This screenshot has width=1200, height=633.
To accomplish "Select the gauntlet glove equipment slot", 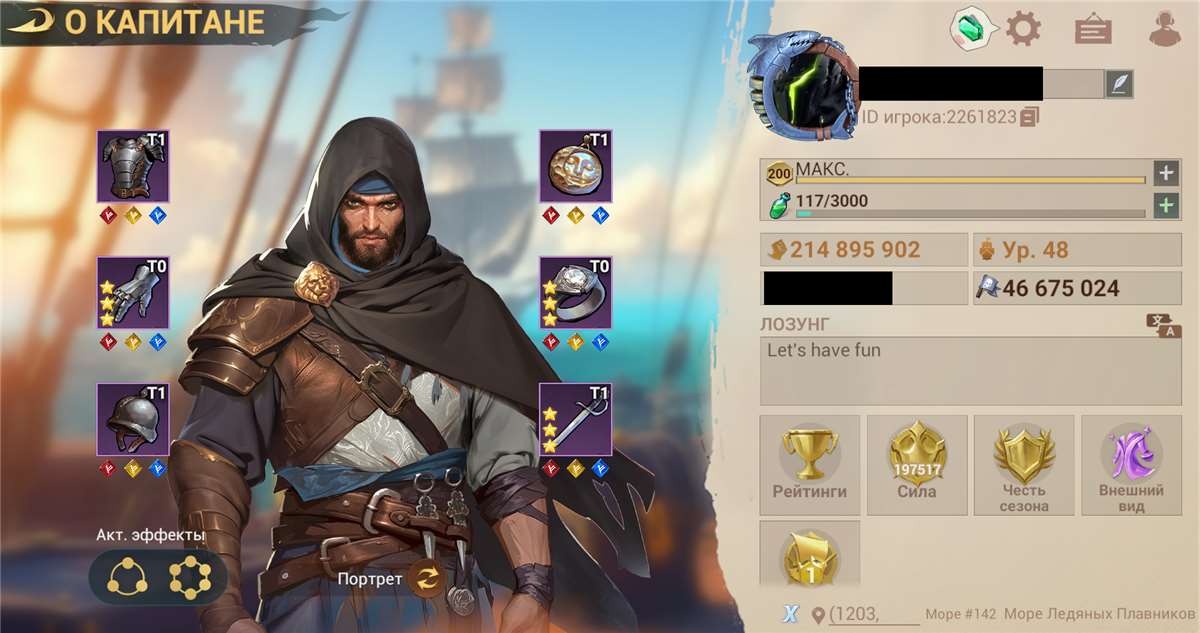I will tap(133, 292).
